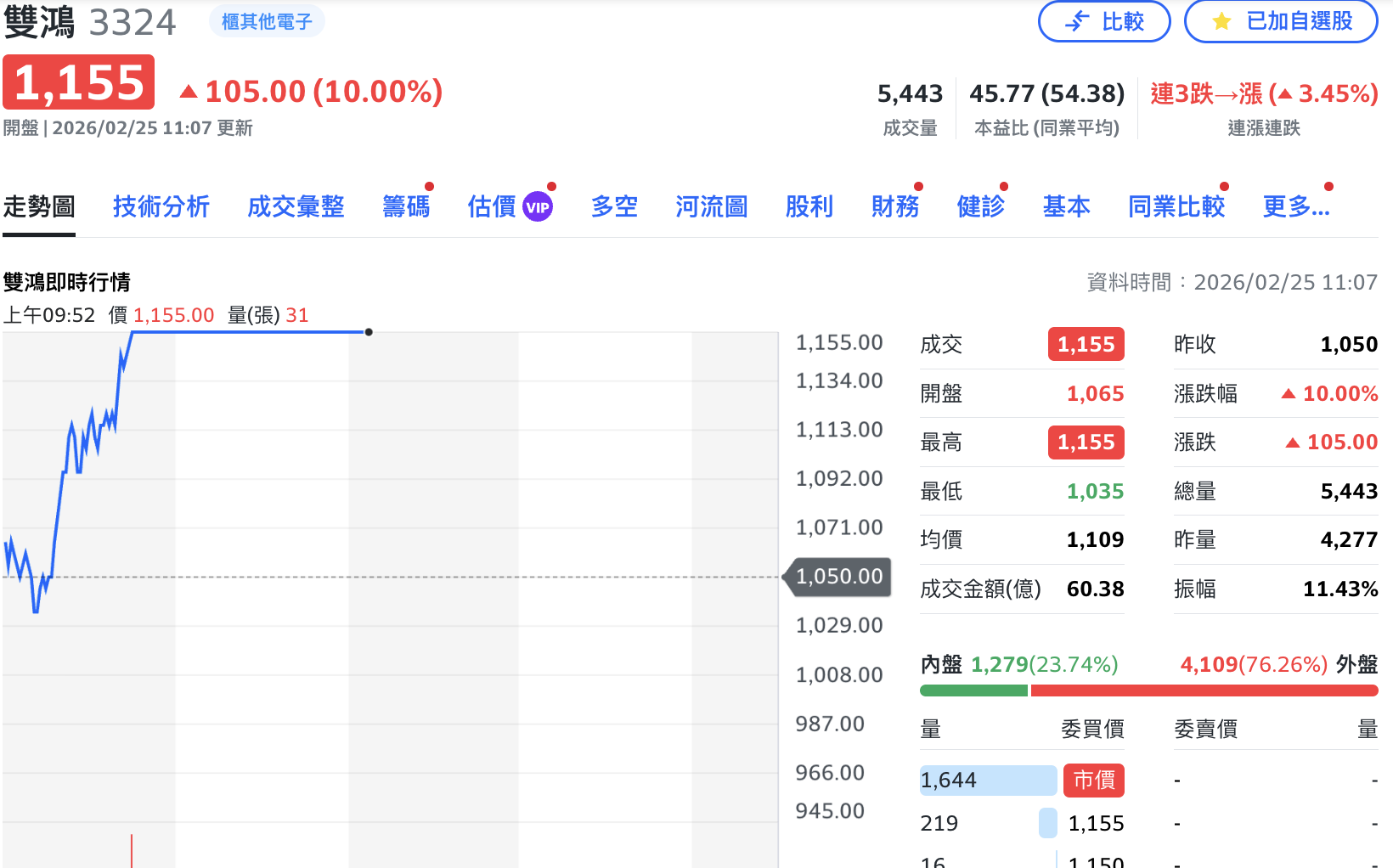Viewport: 1393px width, 868px height.
Task: Select the 多空 menu item
Action: [x=614, y=206]
